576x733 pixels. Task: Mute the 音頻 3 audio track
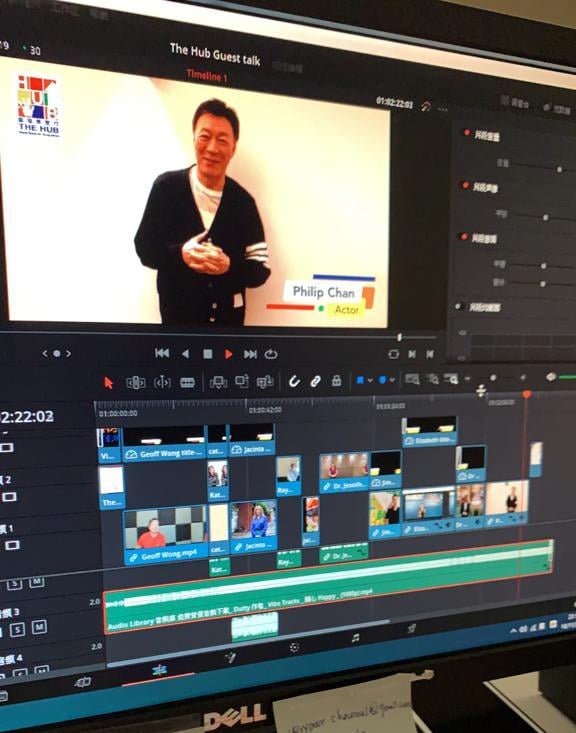(x=39, y=626)
